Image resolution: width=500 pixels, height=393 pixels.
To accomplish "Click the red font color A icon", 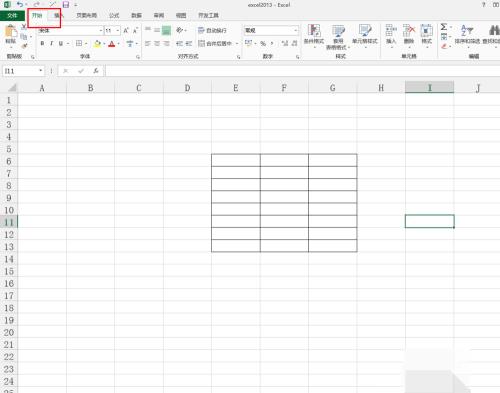I will (x=112, y=44).
